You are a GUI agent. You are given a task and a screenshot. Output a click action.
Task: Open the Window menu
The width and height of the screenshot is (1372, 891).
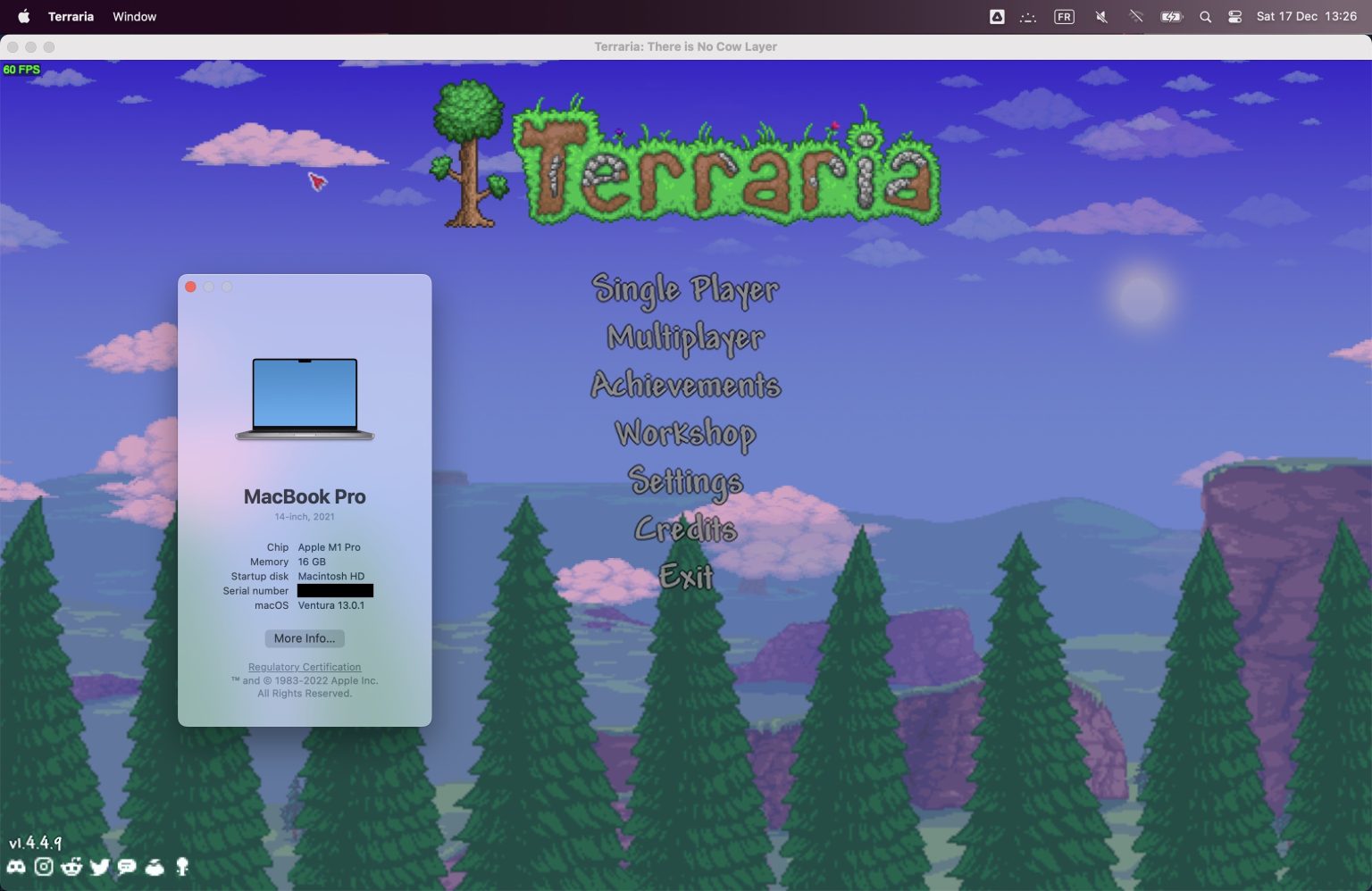pos(134,17)
